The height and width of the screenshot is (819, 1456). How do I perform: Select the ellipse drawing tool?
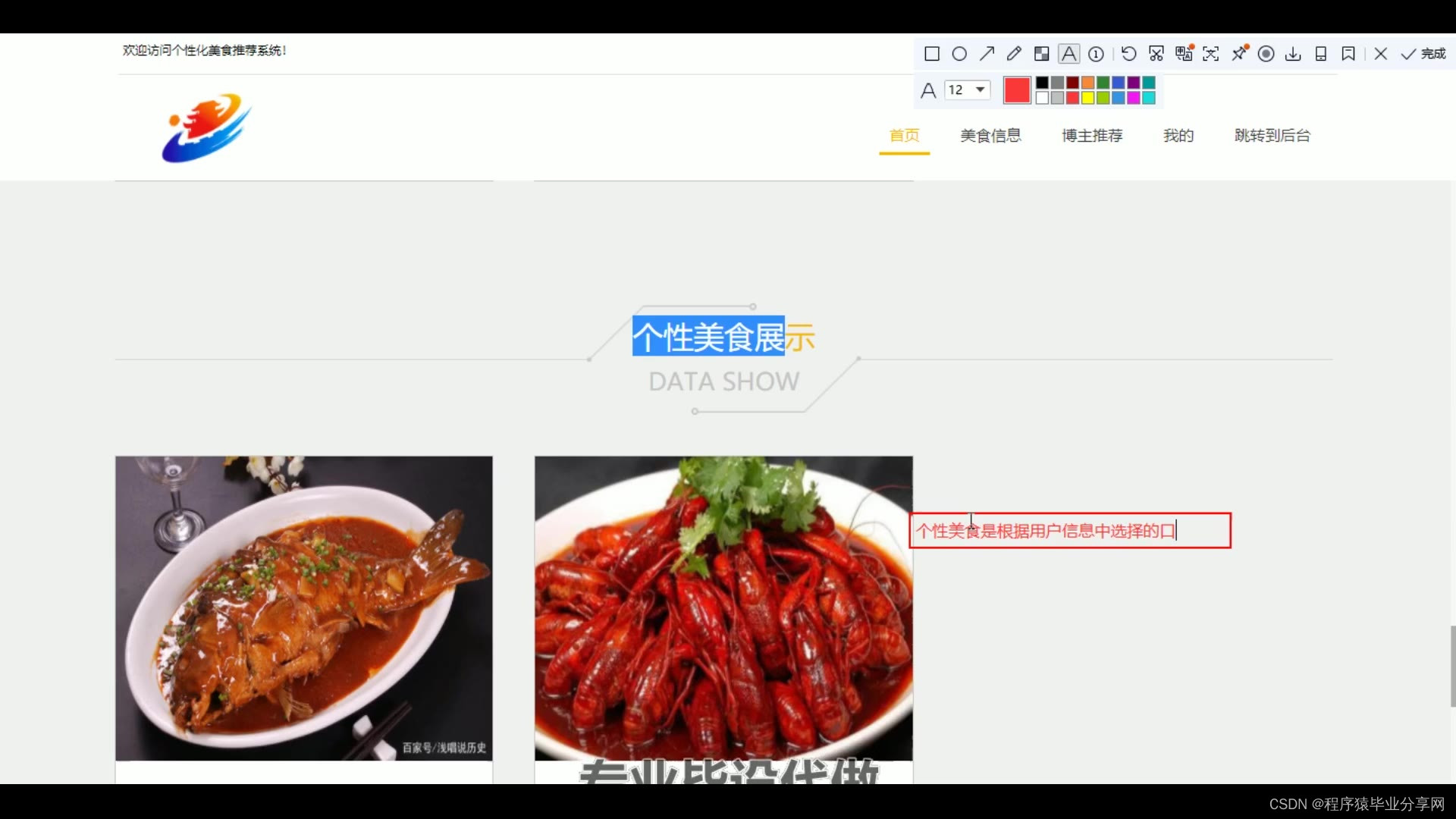959,54
